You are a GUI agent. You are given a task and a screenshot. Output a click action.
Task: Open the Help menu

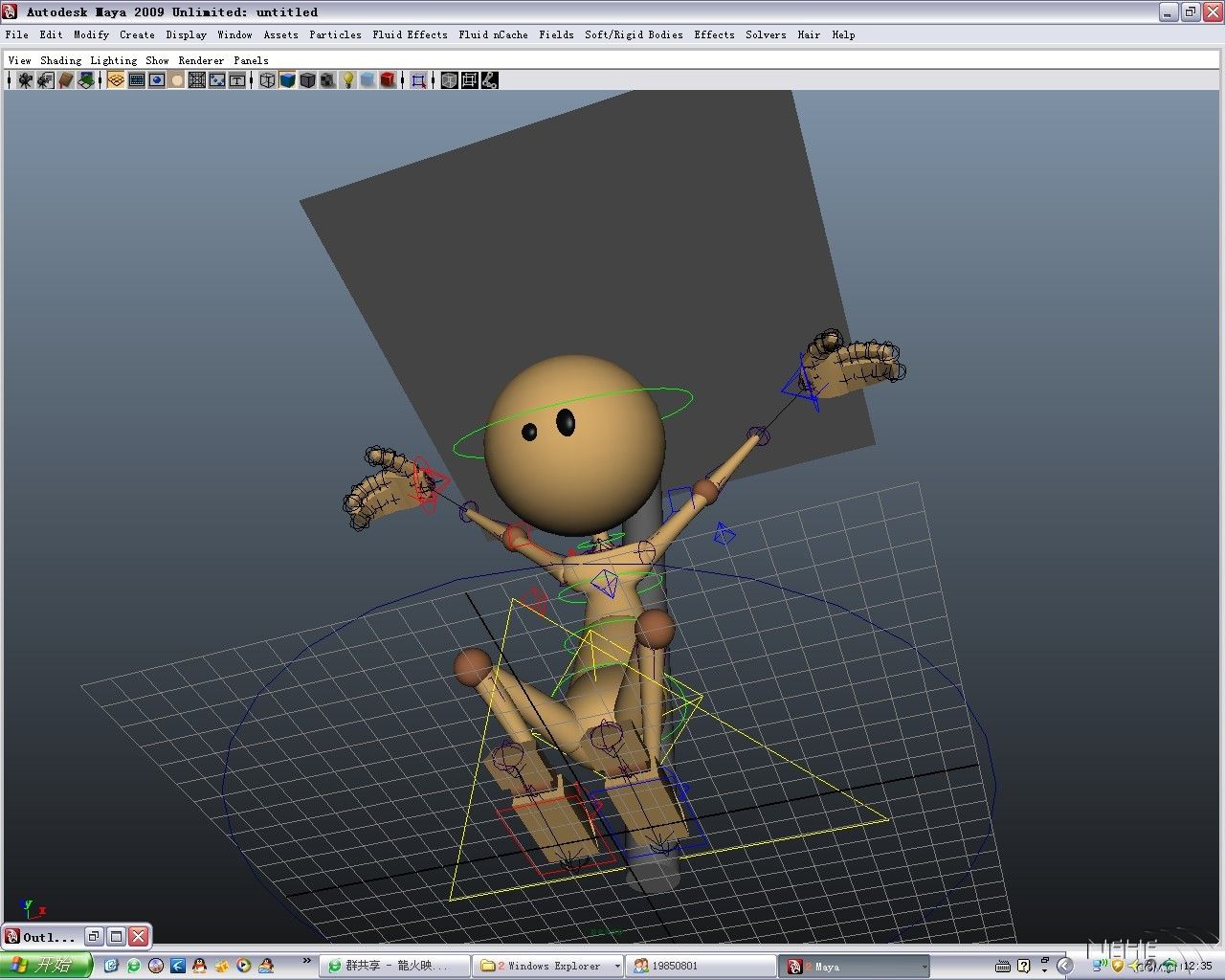(843, 34)
